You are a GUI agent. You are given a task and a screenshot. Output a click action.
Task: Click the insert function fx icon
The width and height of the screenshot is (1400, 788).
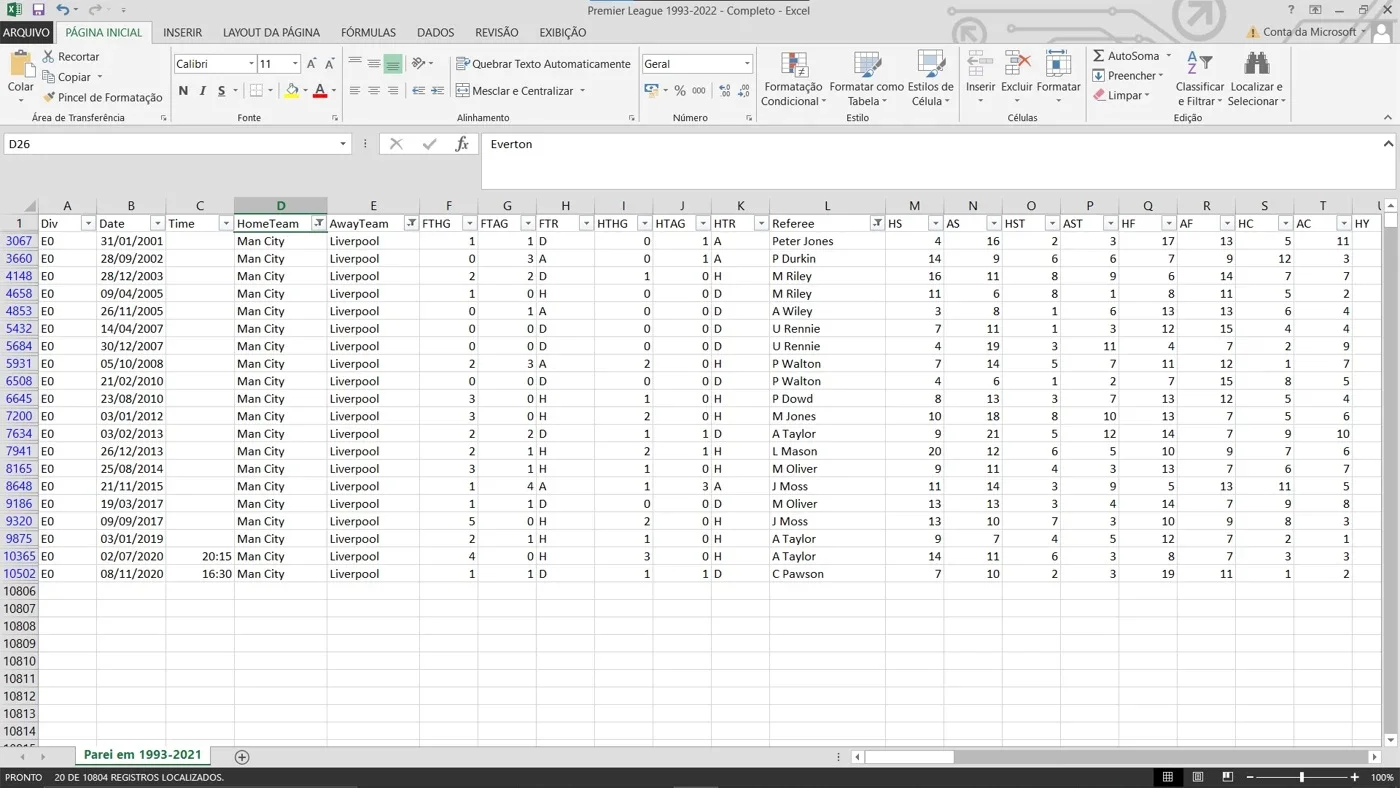[462, 144]
